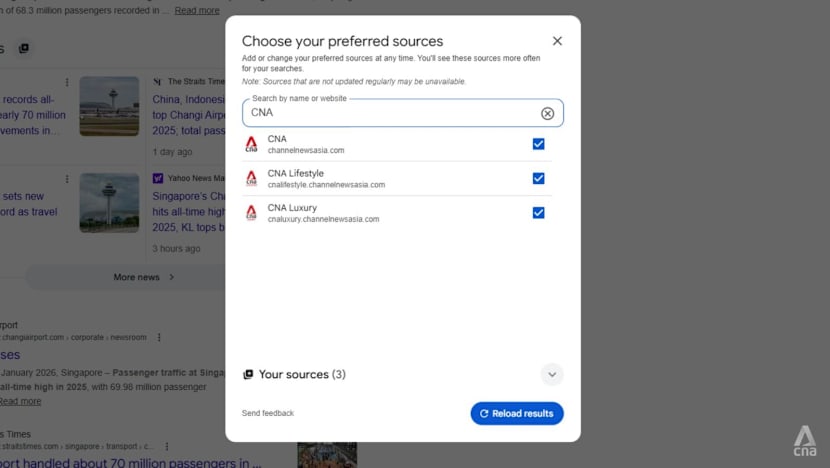Click the CNA Lifestyle source logo
Screen dimensions: 830x468
[x=251, y=178]
